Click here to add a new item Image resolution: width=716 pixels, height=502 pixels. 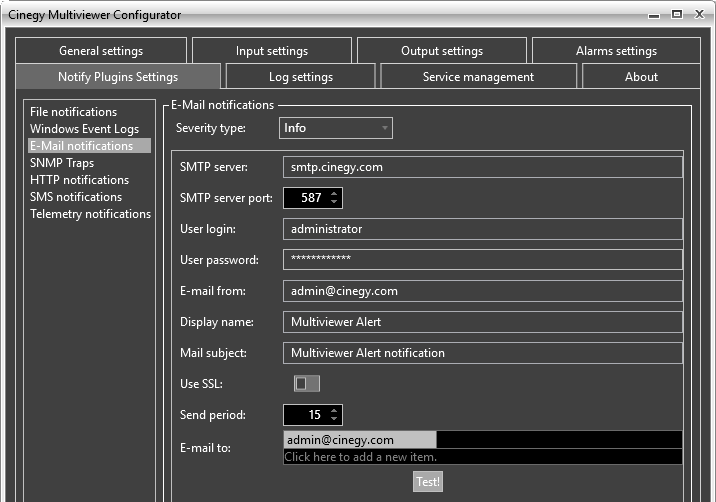pos(483,457)
